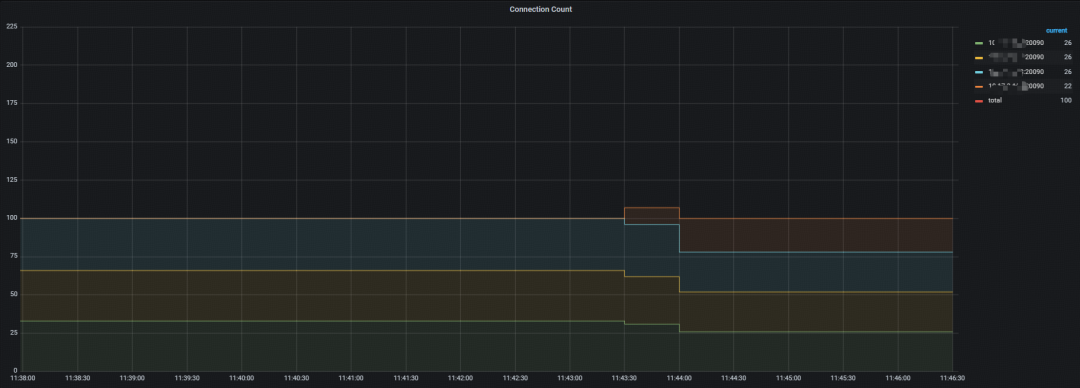
Task: Open color picker for red total swatch
Action: click(x=979, y=101)
